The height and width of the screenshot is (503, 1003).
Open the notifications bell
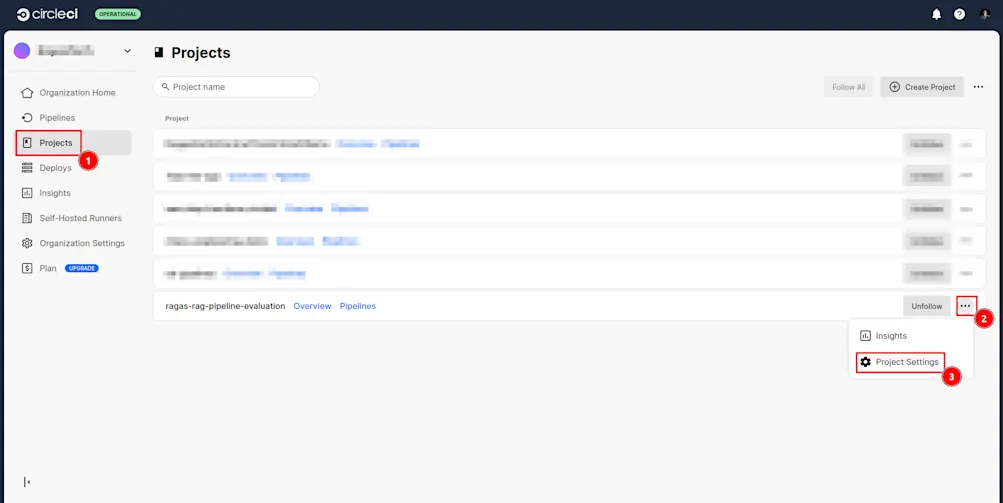tap(936, 14)
